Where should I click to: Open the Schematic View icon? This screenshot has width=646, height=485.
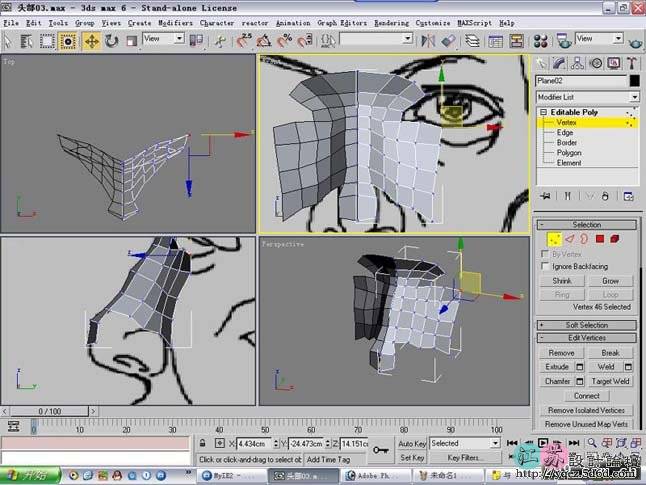point(516,41)
